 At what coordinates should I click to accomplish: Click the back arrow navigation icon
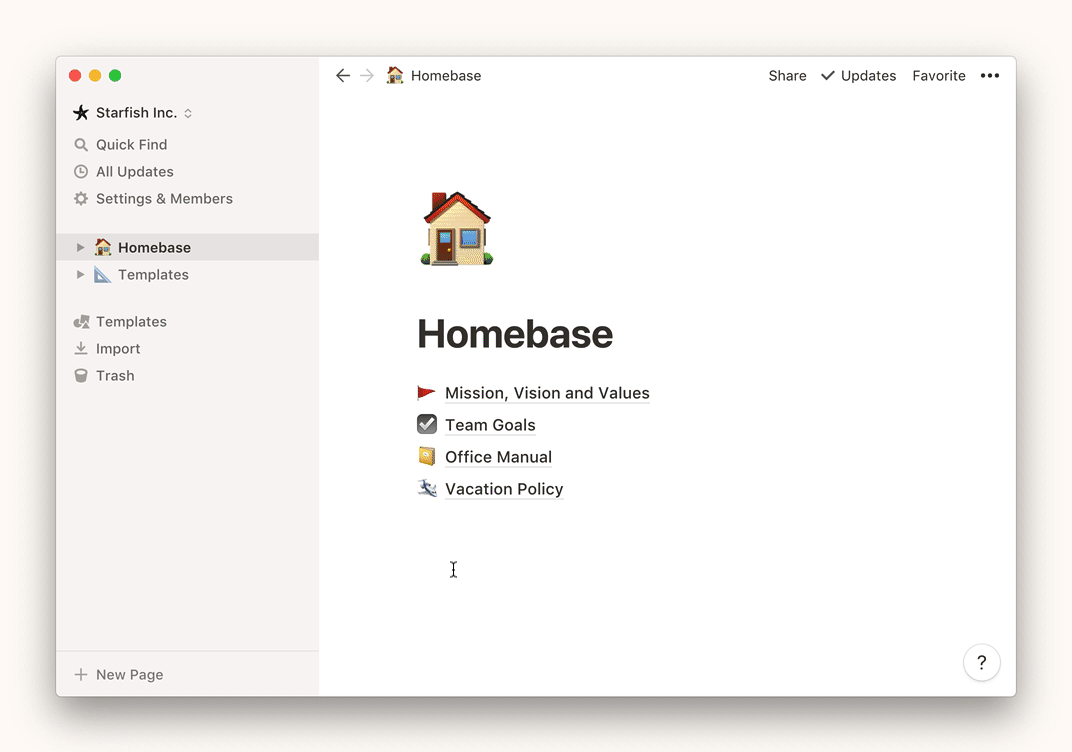[343, 76]
